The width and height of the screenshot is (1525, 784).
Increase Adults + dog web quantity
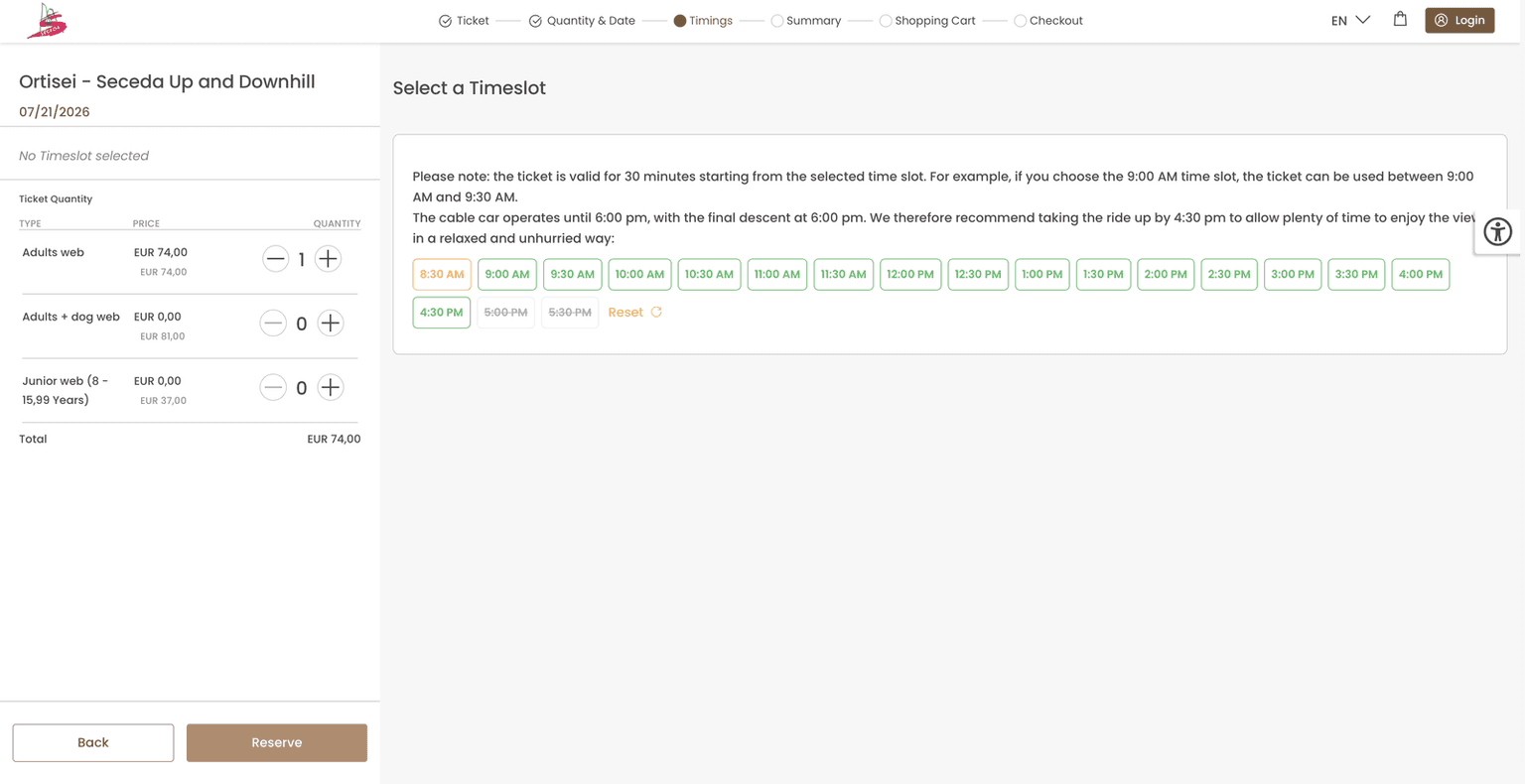click(x=331, y=324)
